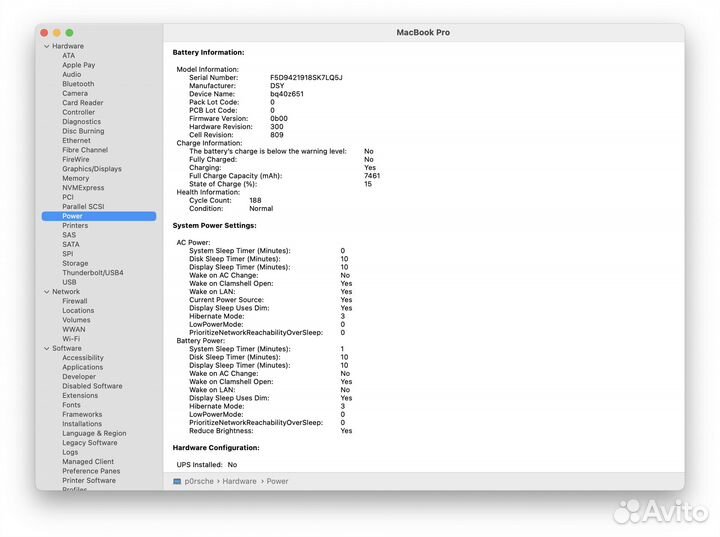Open FireWire in the sidebar
720x537 pixels.
click(x=76, y=159)
